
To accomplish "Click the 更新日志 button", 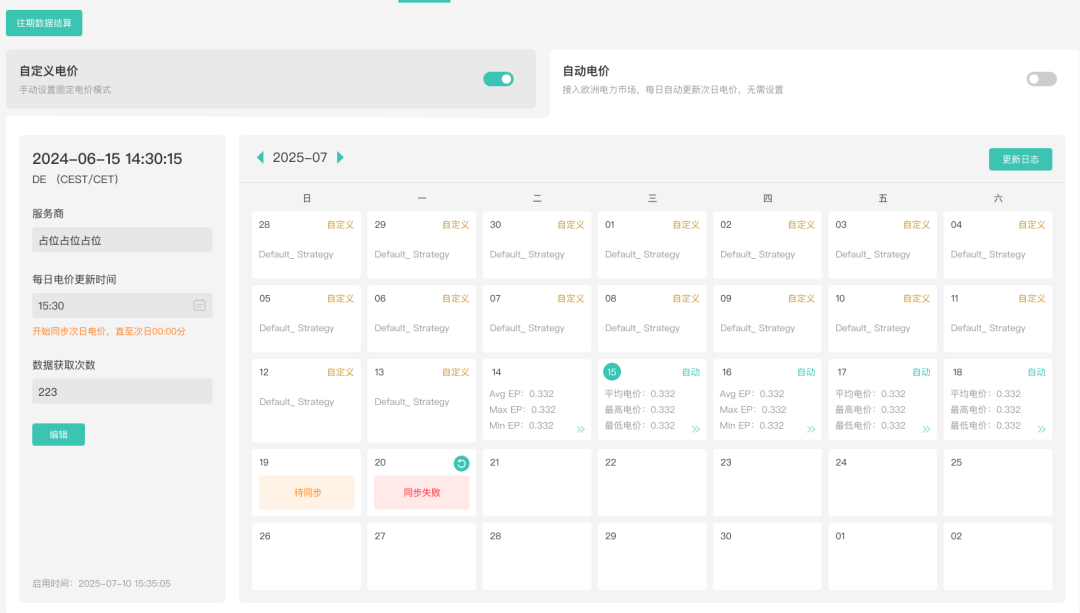I will pyautogui.click(x=1020, y=159).
